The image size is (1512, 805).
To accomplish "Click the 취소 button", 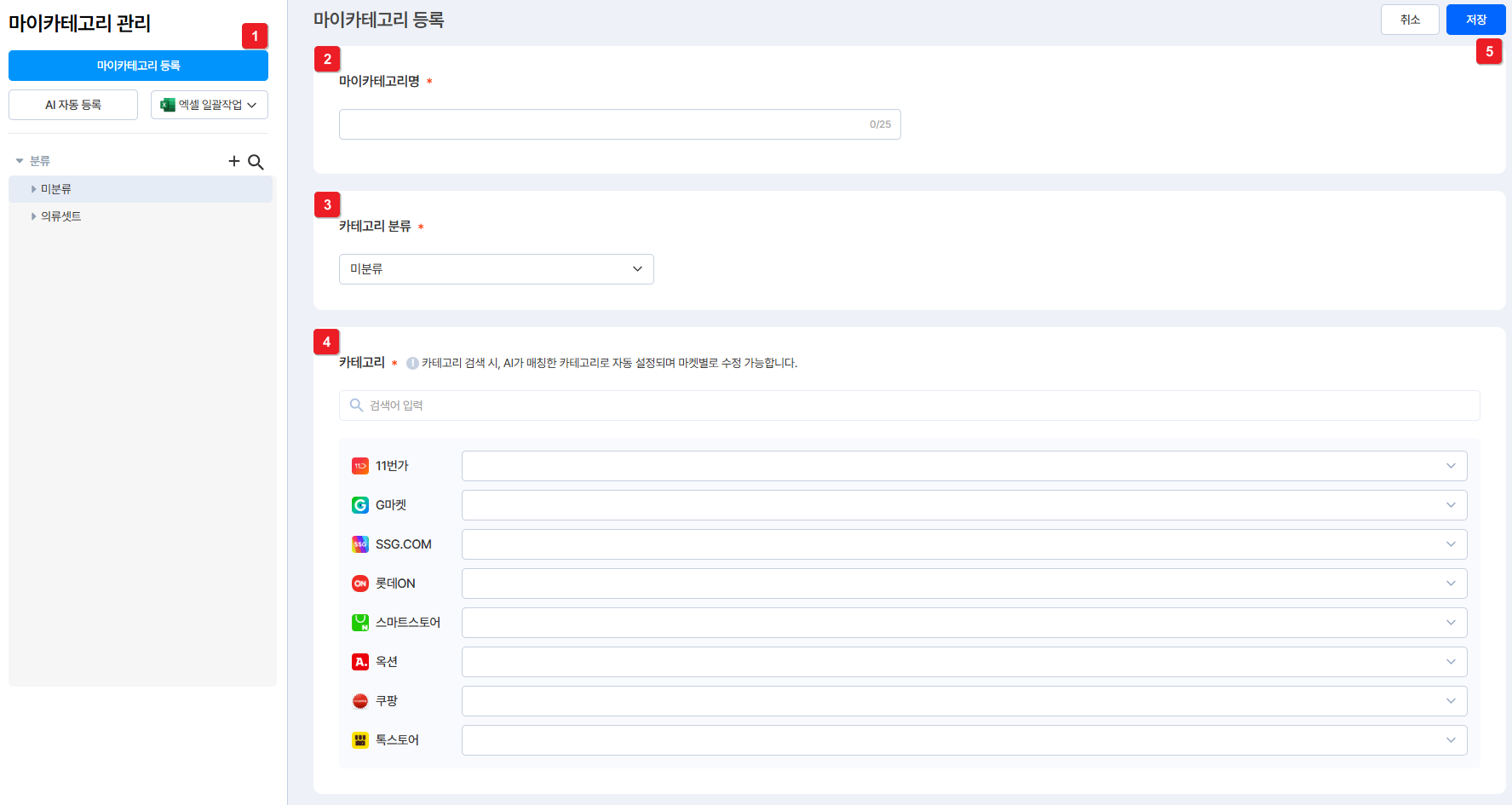I will pos(1410,20).
